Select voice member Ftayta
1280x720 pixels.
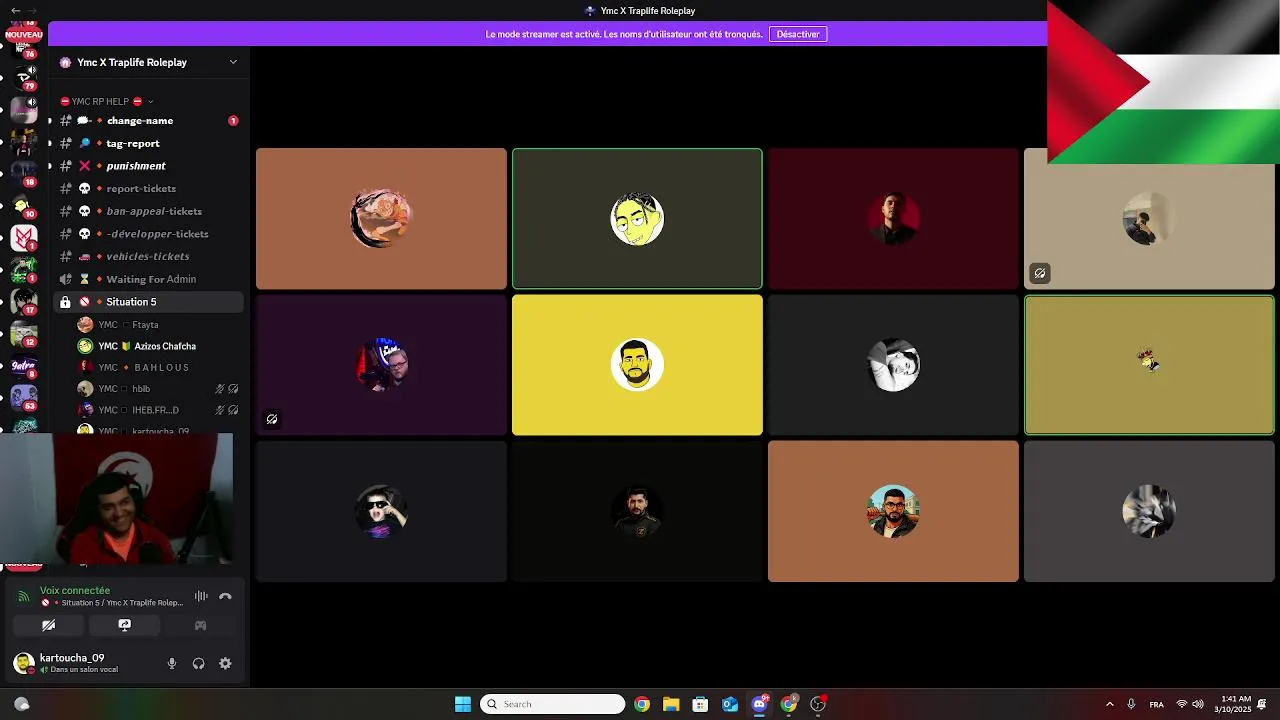click(159, 325)
